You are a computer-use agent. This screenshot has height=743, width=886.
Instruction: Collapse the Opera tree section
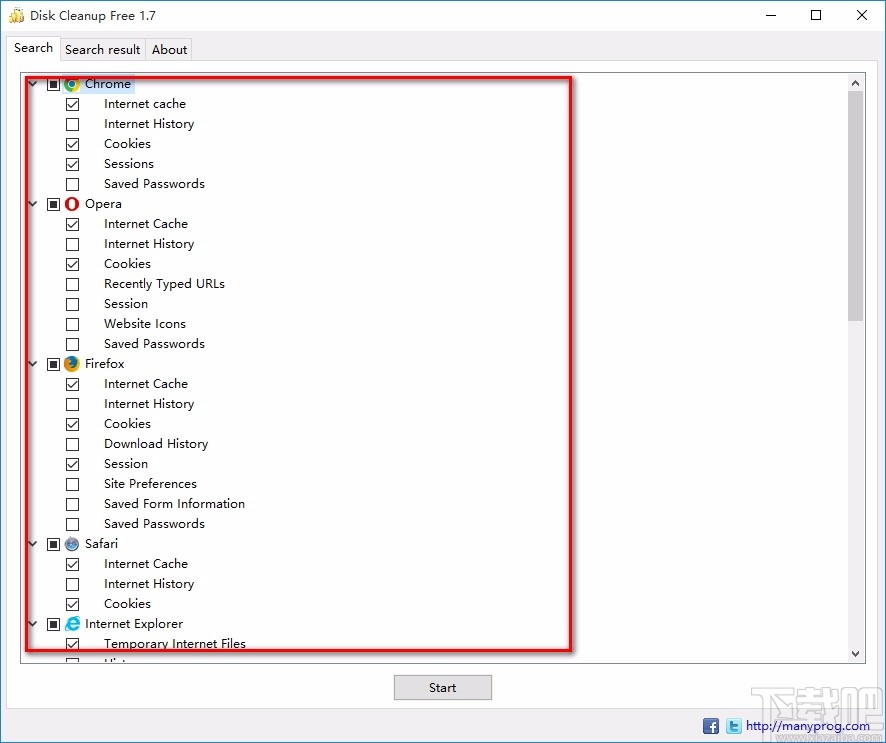[x=32, y=203]
